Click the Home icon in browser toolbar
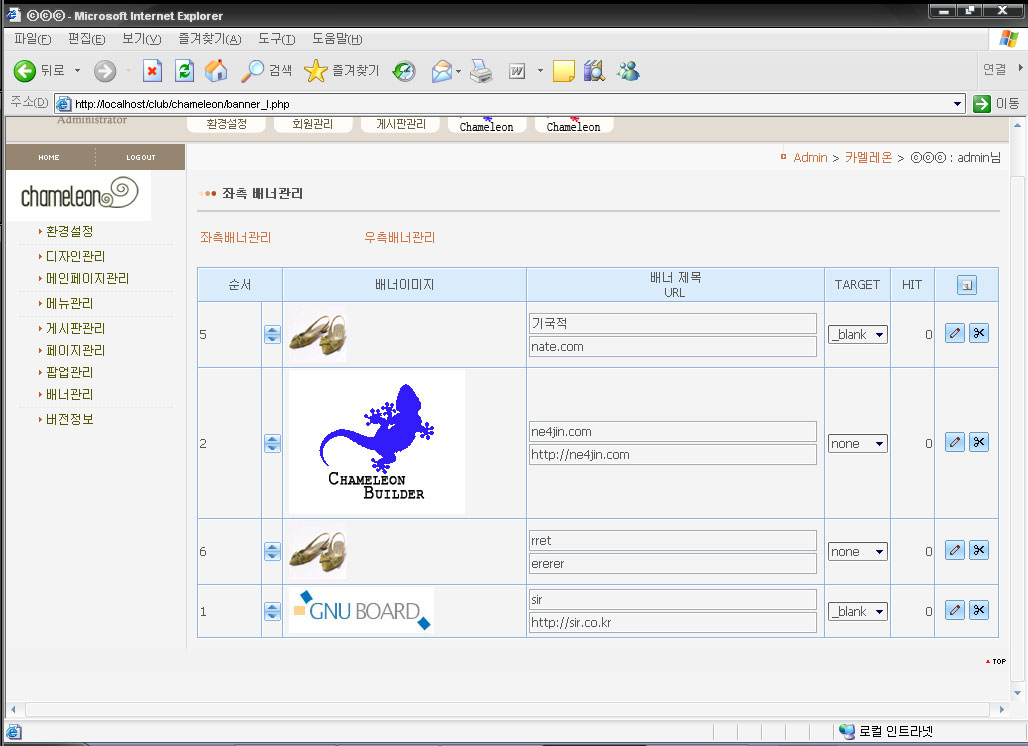The height and width of the screenshot is (746, 1028). coord(215,71)
